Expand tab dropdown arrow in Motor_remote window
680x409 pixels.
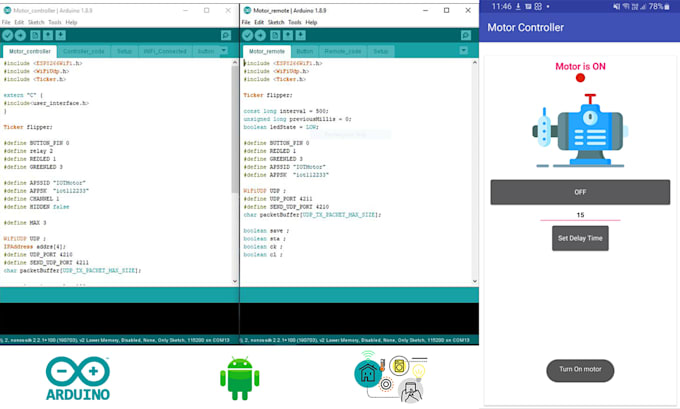pos(465,51)
